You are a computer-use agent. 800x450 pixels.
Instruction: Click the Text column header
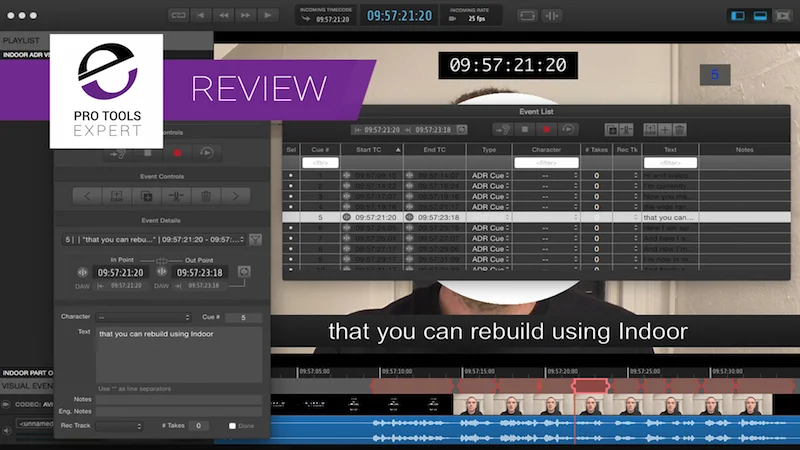tap(670, 149)
